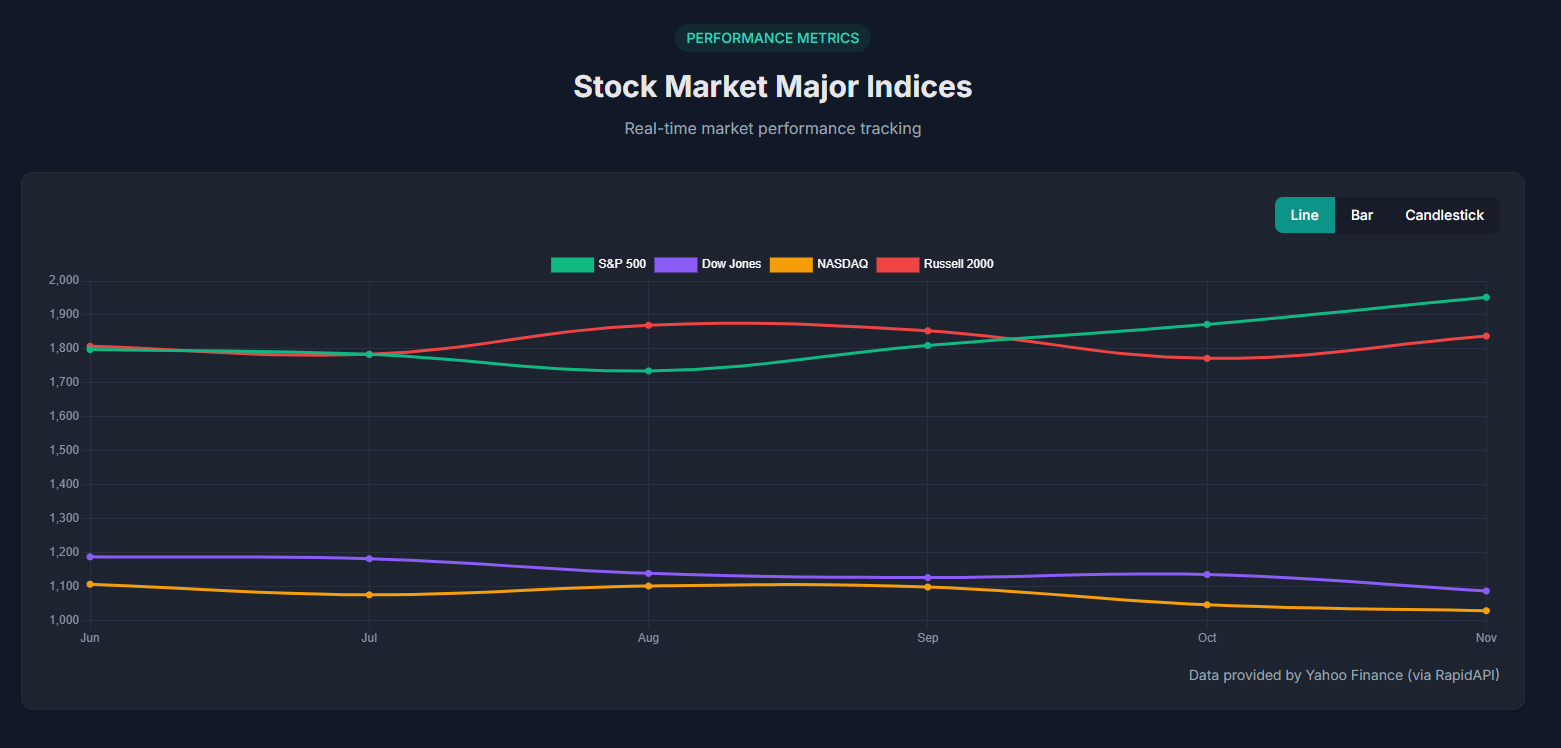Select Russell 2000 data point at Oct
Image resolution: width=1561 pixels, height=748 pixels.
tap(1207, 358)
